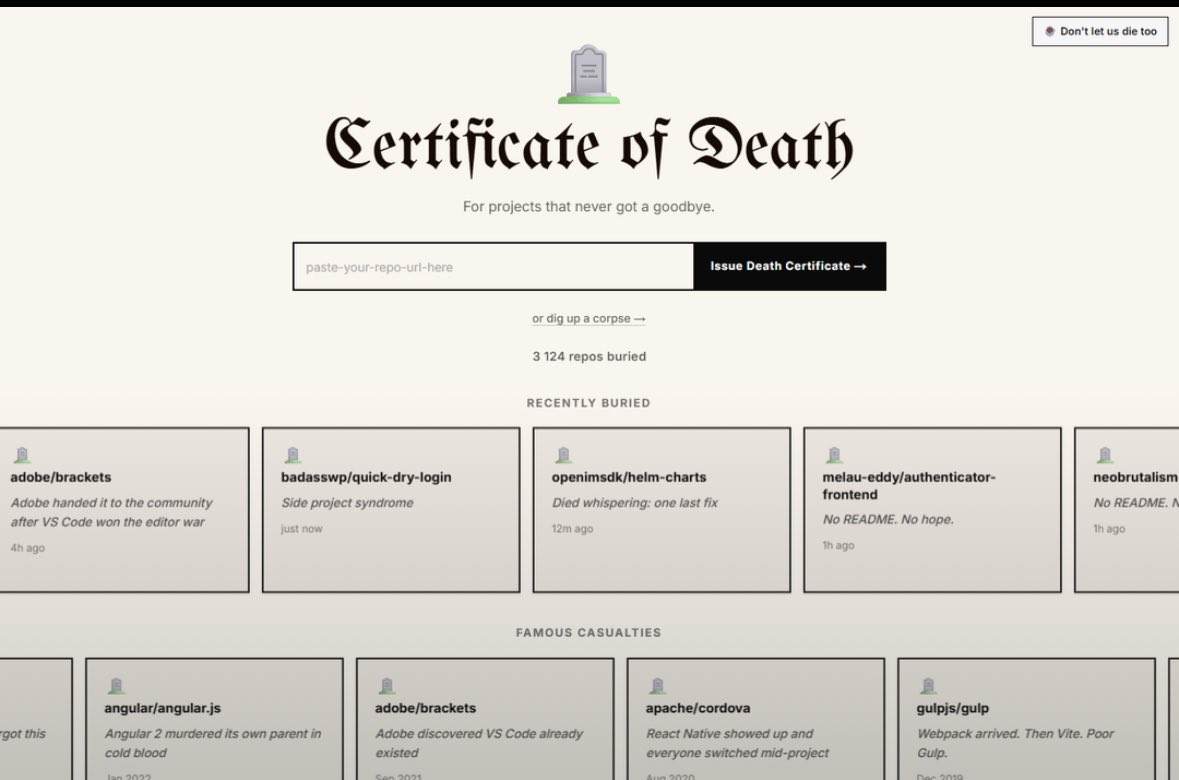Image resolution: width=1179 pixels, height=780 pixels.
Task: Open the neobrutalism card title
Action: 1135,477
